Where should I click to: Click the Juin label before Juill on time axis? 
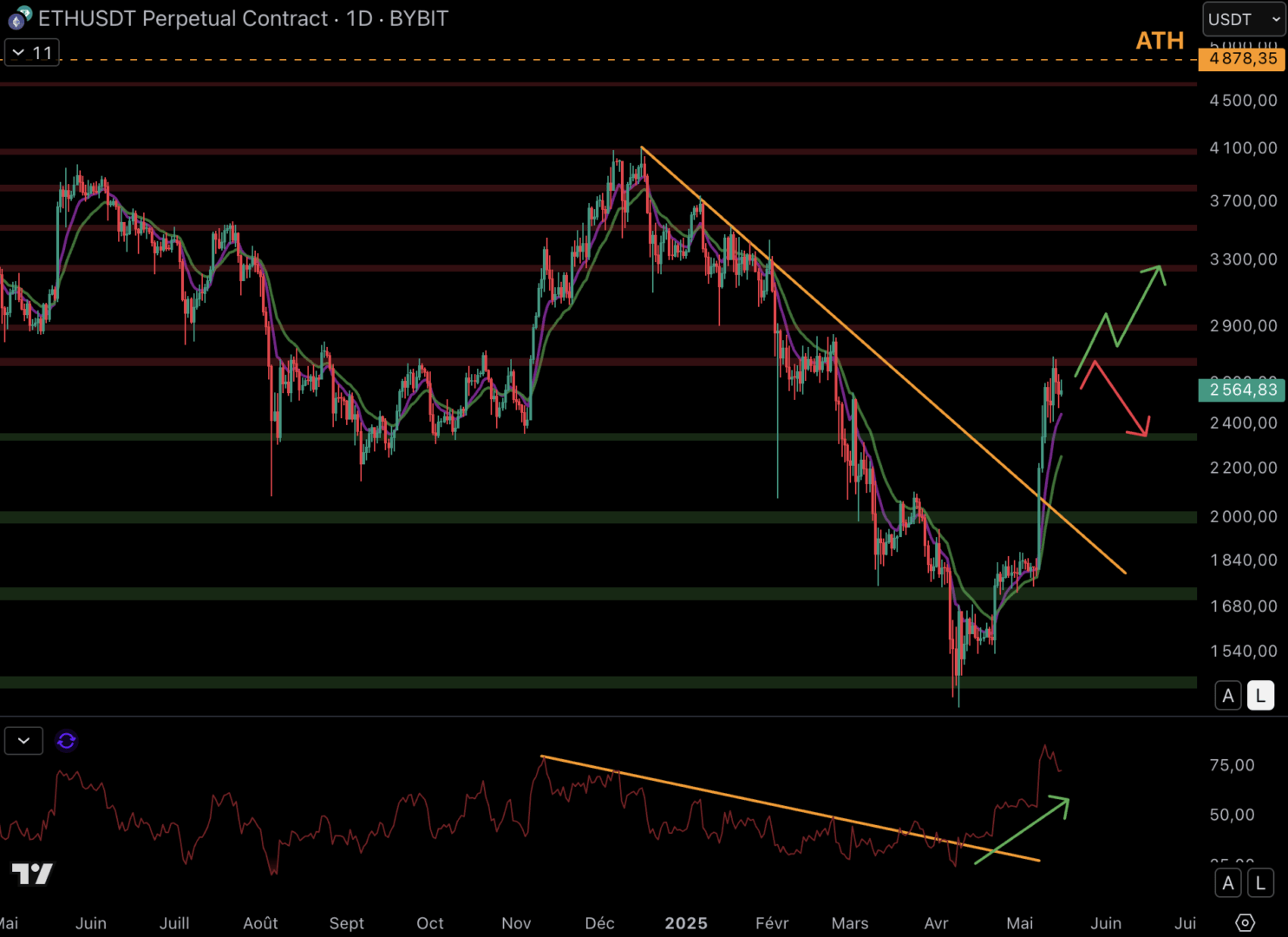tap(91, 923)
